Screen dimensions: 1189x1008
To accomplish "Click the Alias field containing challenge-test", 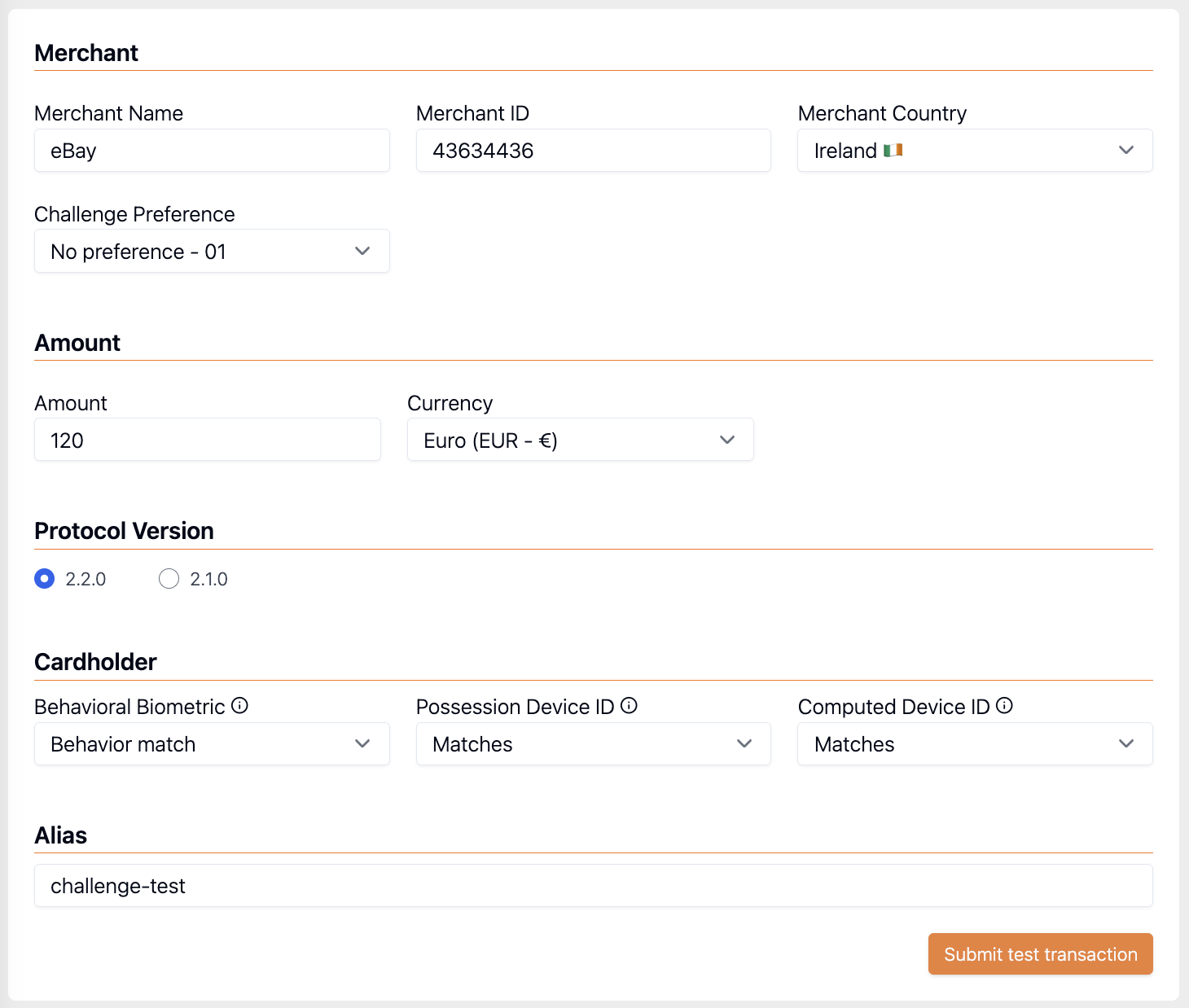I will tap(593, 885).
